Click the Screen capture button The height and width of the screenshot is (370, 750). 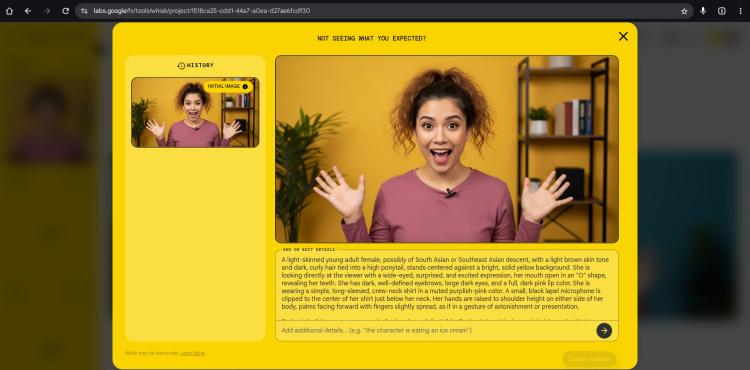tap(589, 359)
